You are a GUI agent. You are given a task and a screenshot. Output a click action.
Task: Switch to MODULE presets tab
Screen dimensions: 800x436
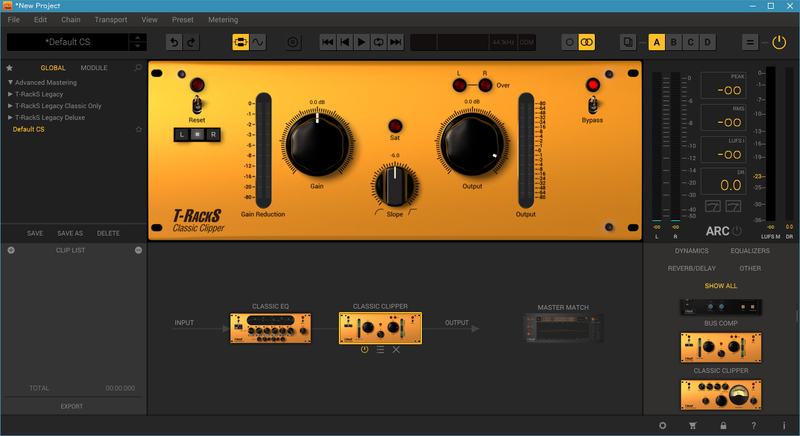(x=94, y=68)
